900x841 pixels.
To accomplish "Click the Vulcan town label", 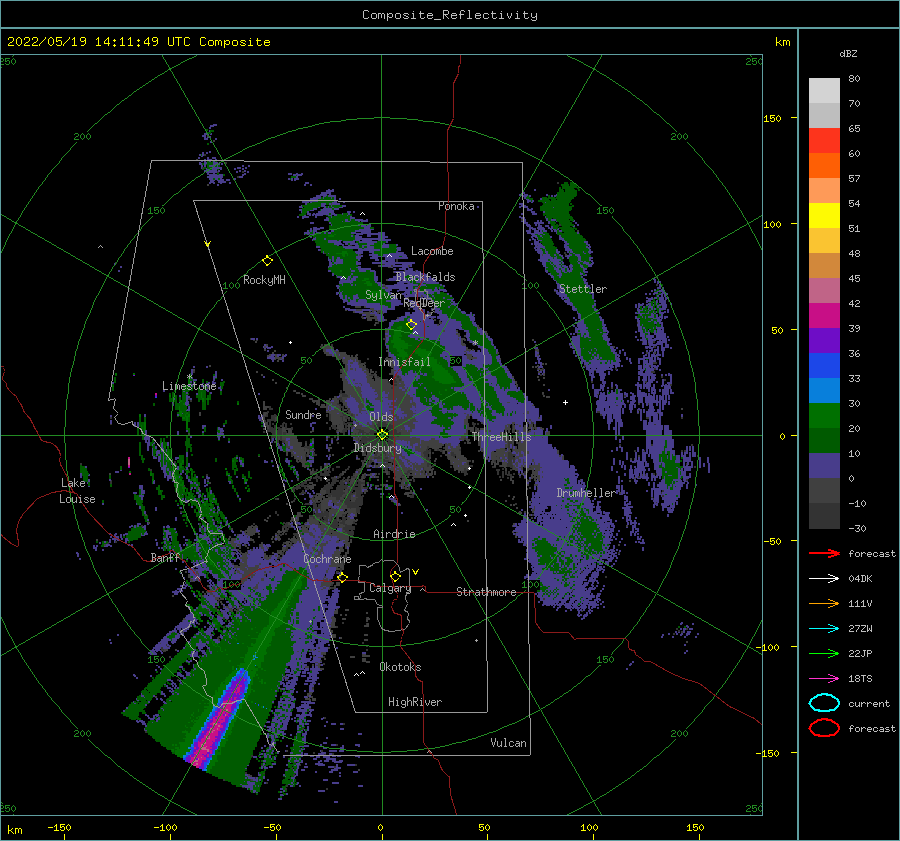I will 509,743.
